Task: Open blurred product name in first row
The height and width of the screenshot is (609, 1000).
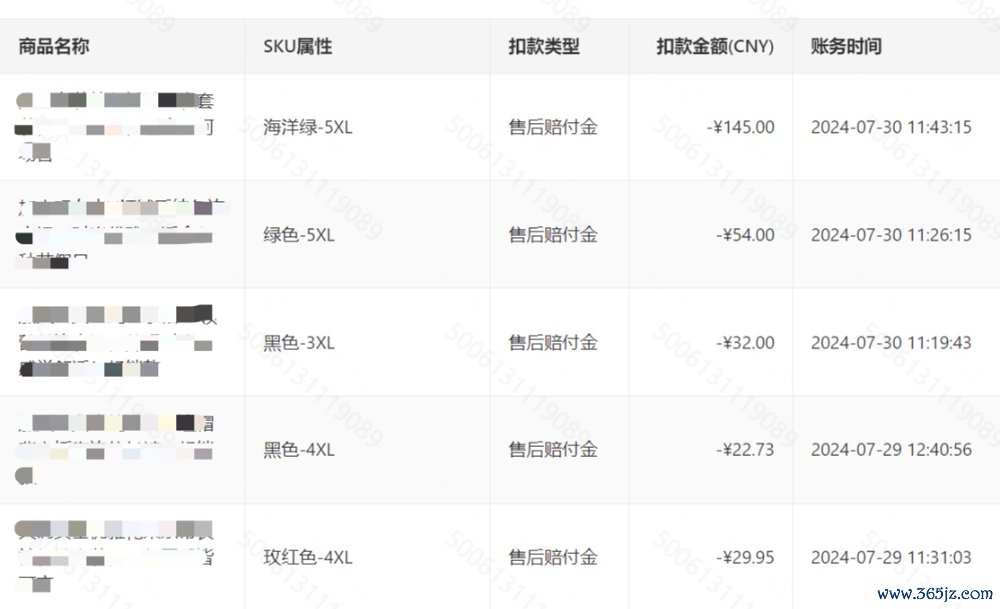Action: [x=115, y=127]
